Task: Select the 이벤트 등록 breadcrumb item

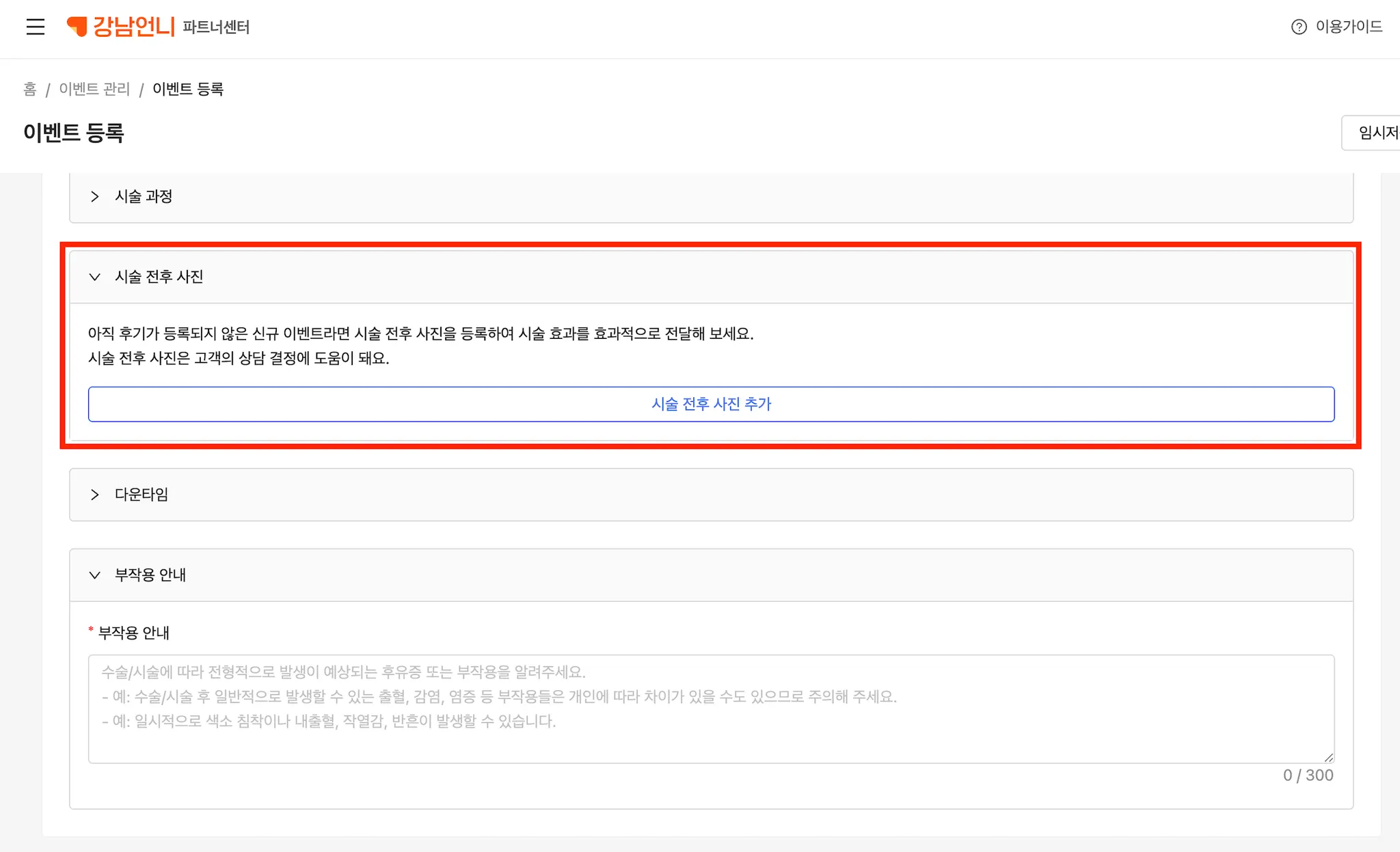Action: [188, 90]
